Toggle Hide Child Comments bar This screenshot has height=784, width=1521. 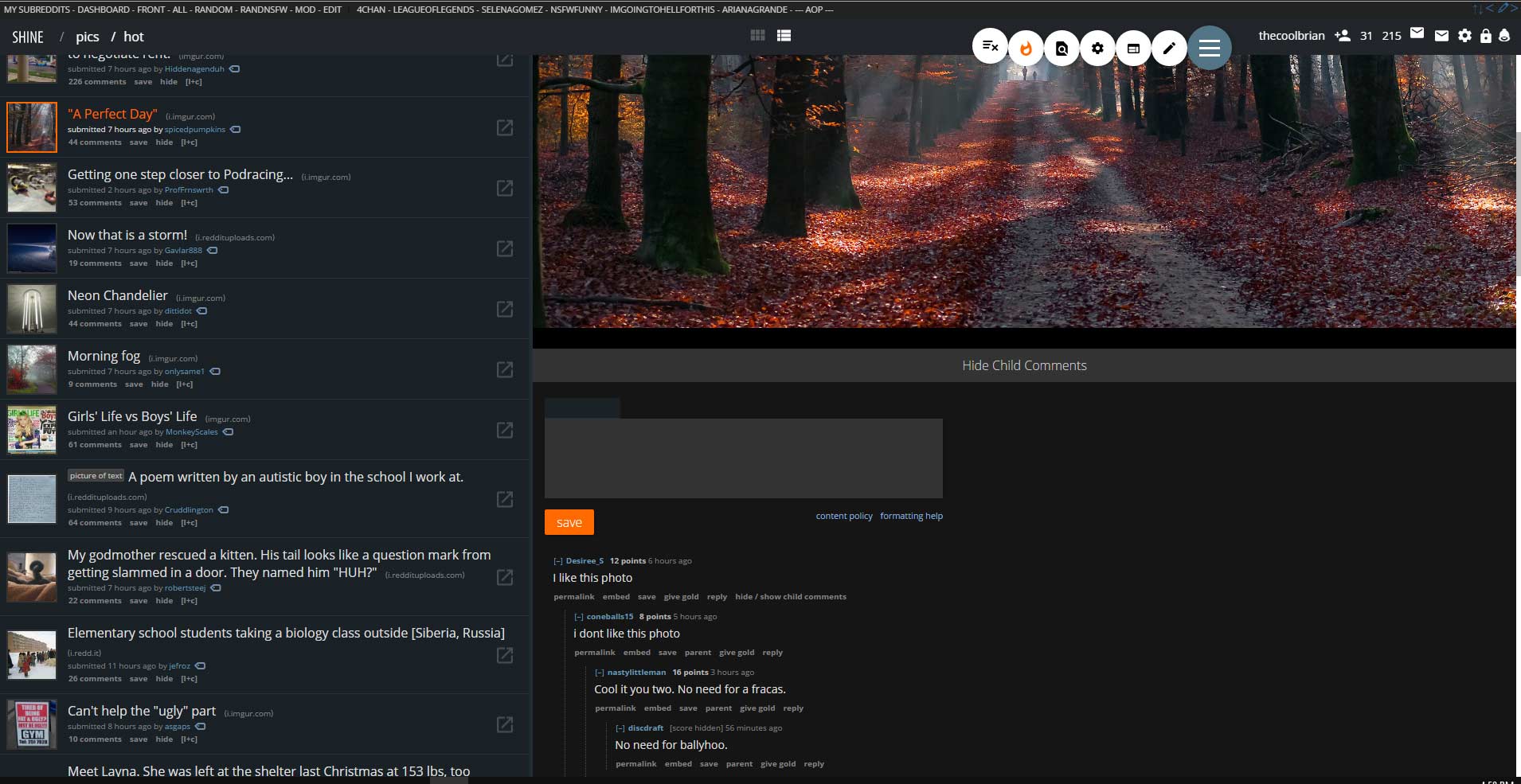click(x=1024, y=365)
